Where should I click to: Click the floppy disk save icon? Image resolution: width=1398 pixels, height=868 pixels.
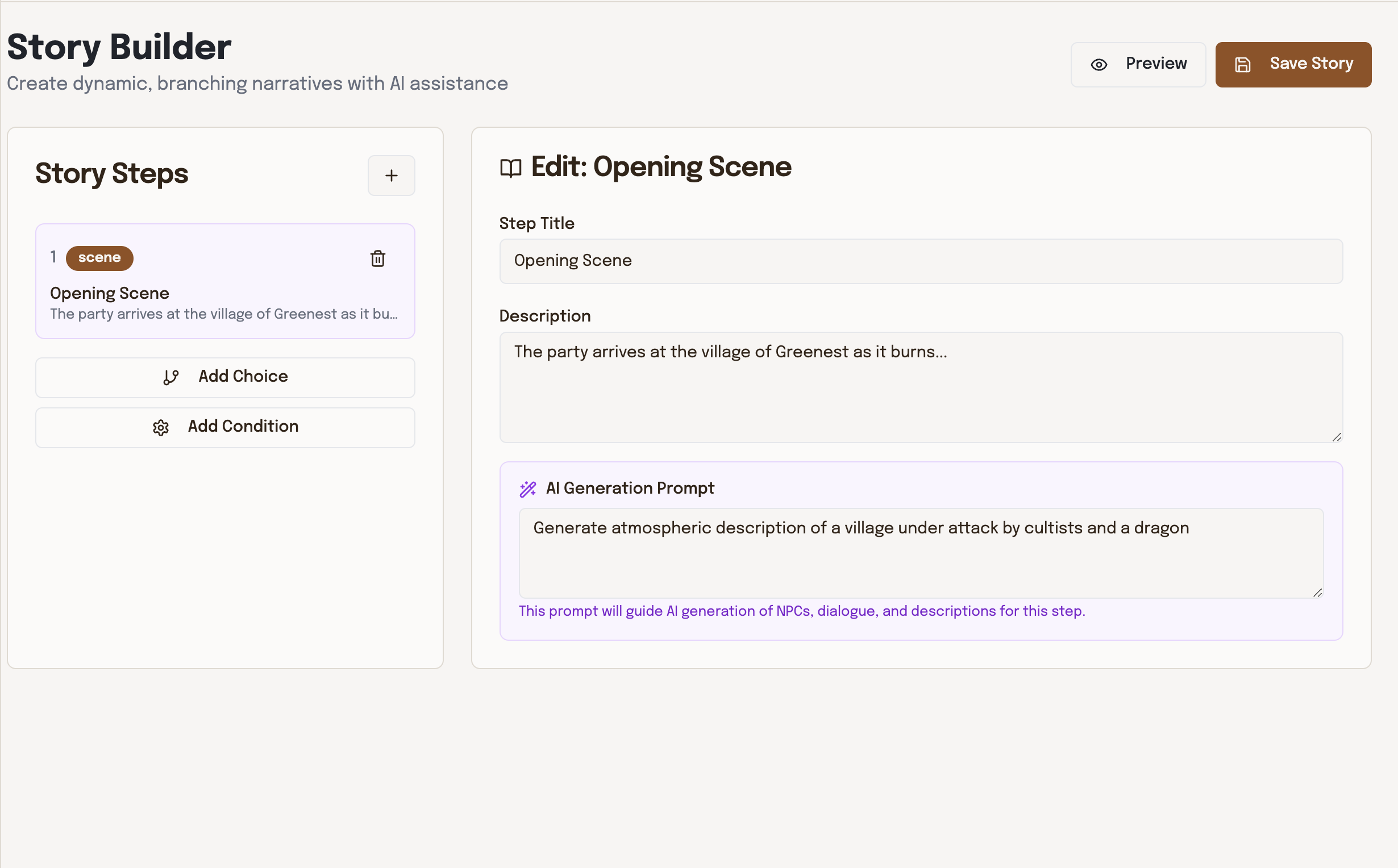pyautogui.click(x=1242, y=65)
